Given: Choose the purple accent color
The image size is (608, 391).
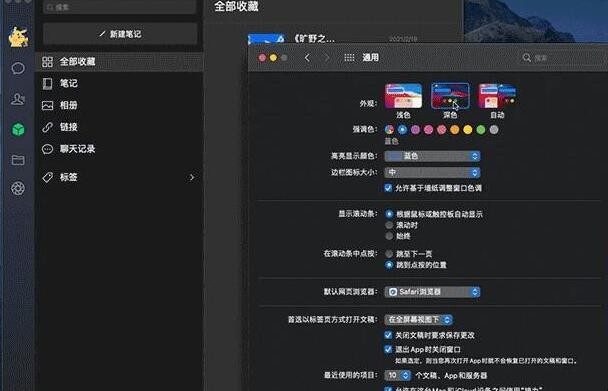Looking at the screenshot, I should [415, 130].
